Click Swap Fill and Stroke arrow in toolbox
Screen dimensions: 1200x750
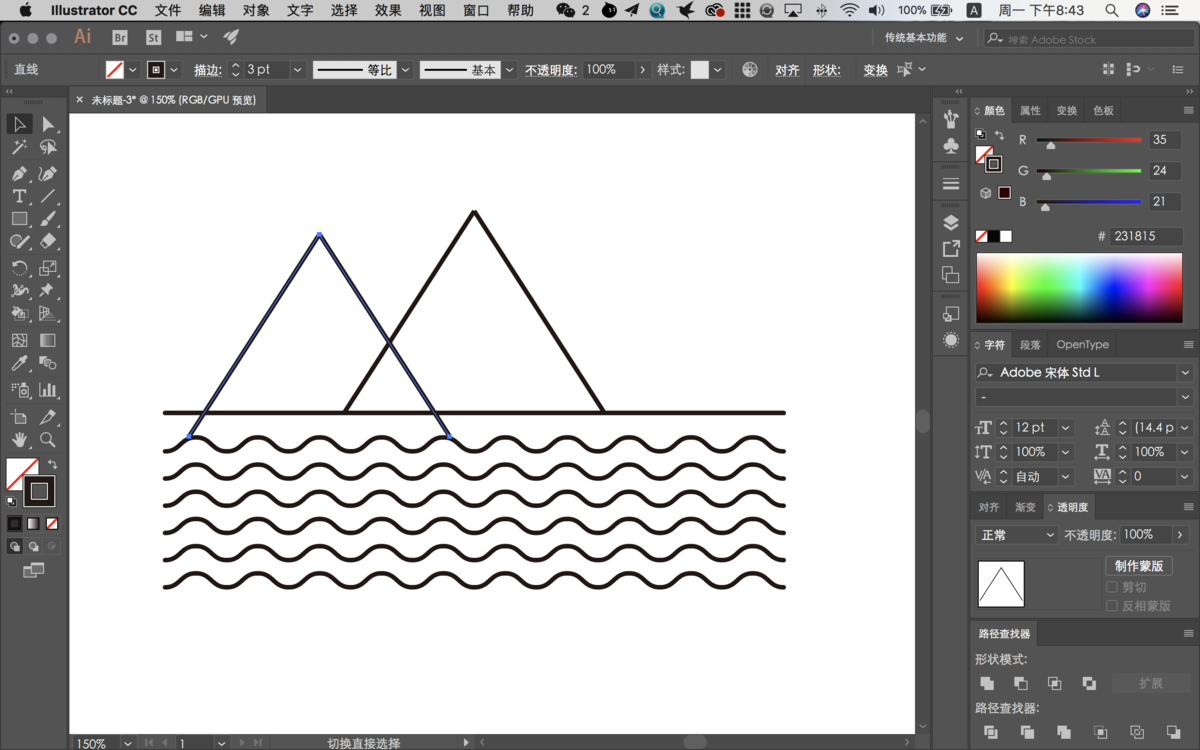coord(52,465)
